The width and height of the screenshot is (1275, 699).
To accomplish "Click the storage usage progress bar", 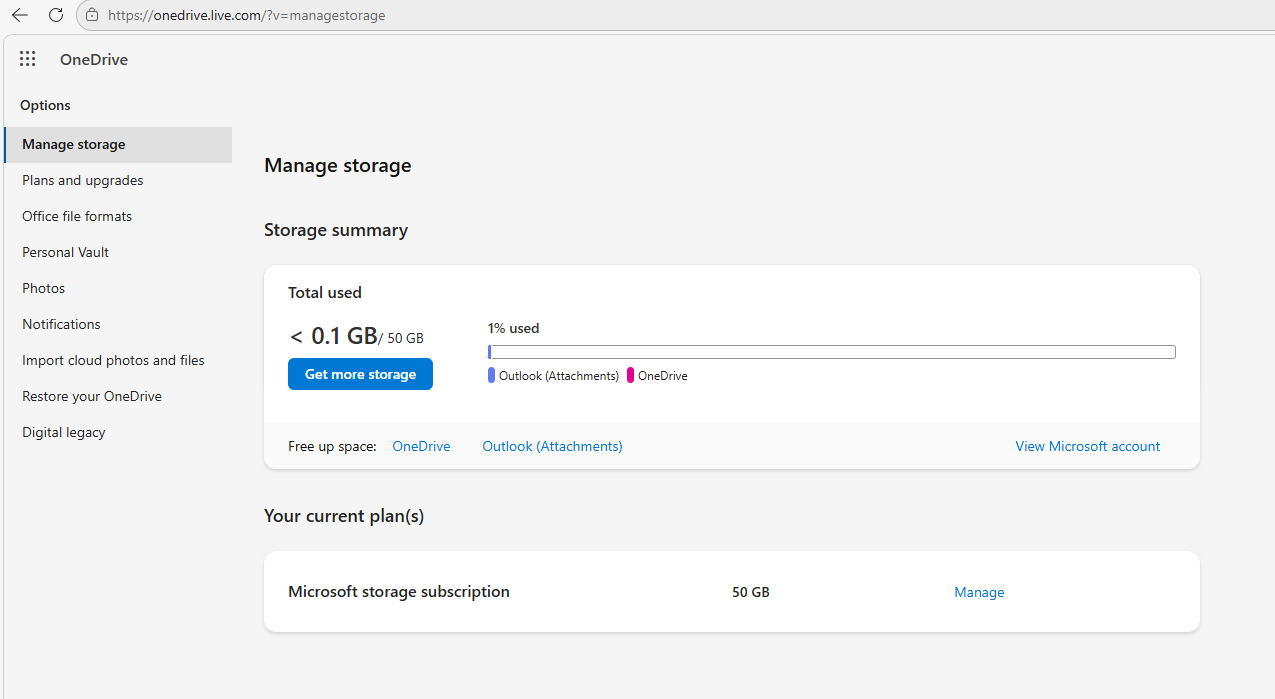I will click(x=832, y=352).
